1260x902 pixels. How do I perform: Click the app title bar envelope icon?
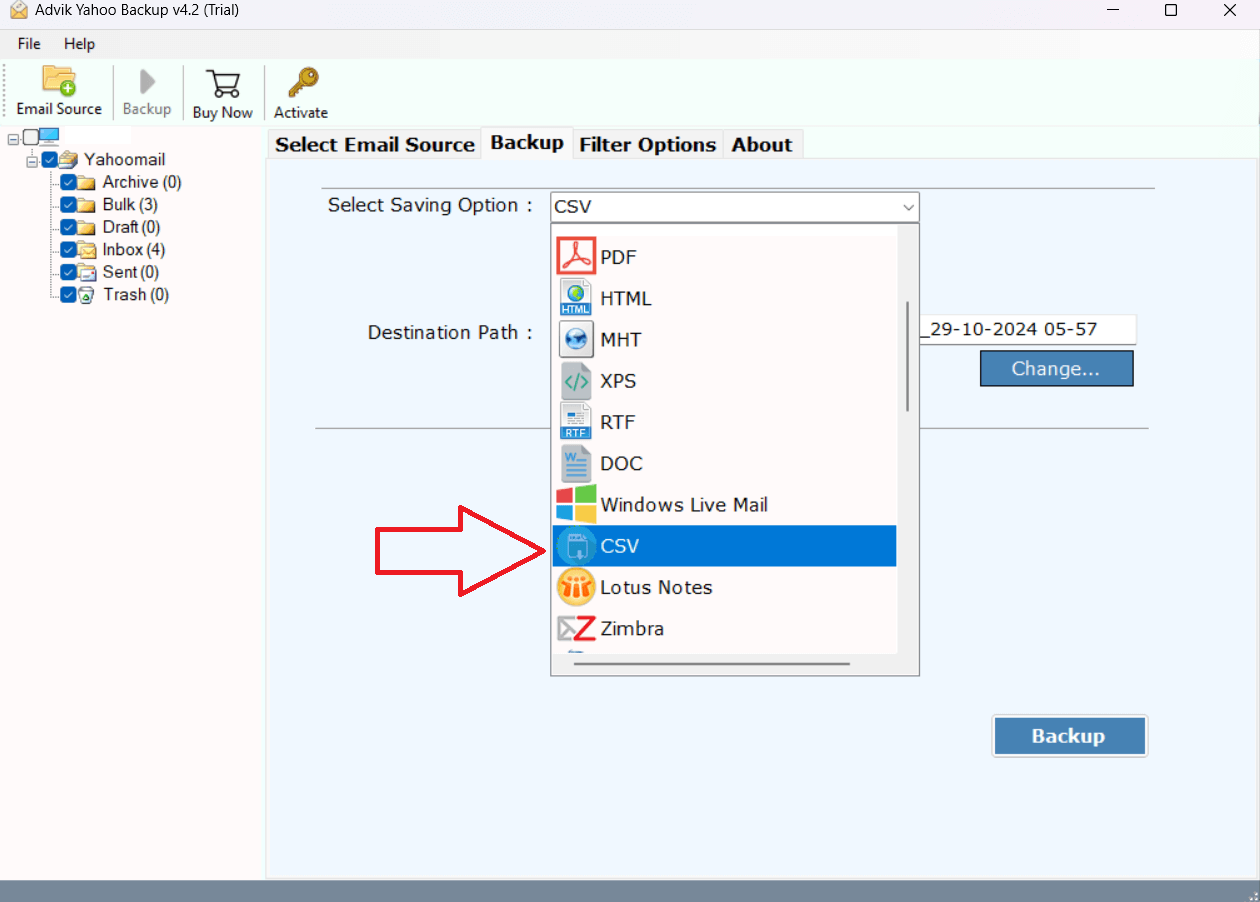click(18, 10)
